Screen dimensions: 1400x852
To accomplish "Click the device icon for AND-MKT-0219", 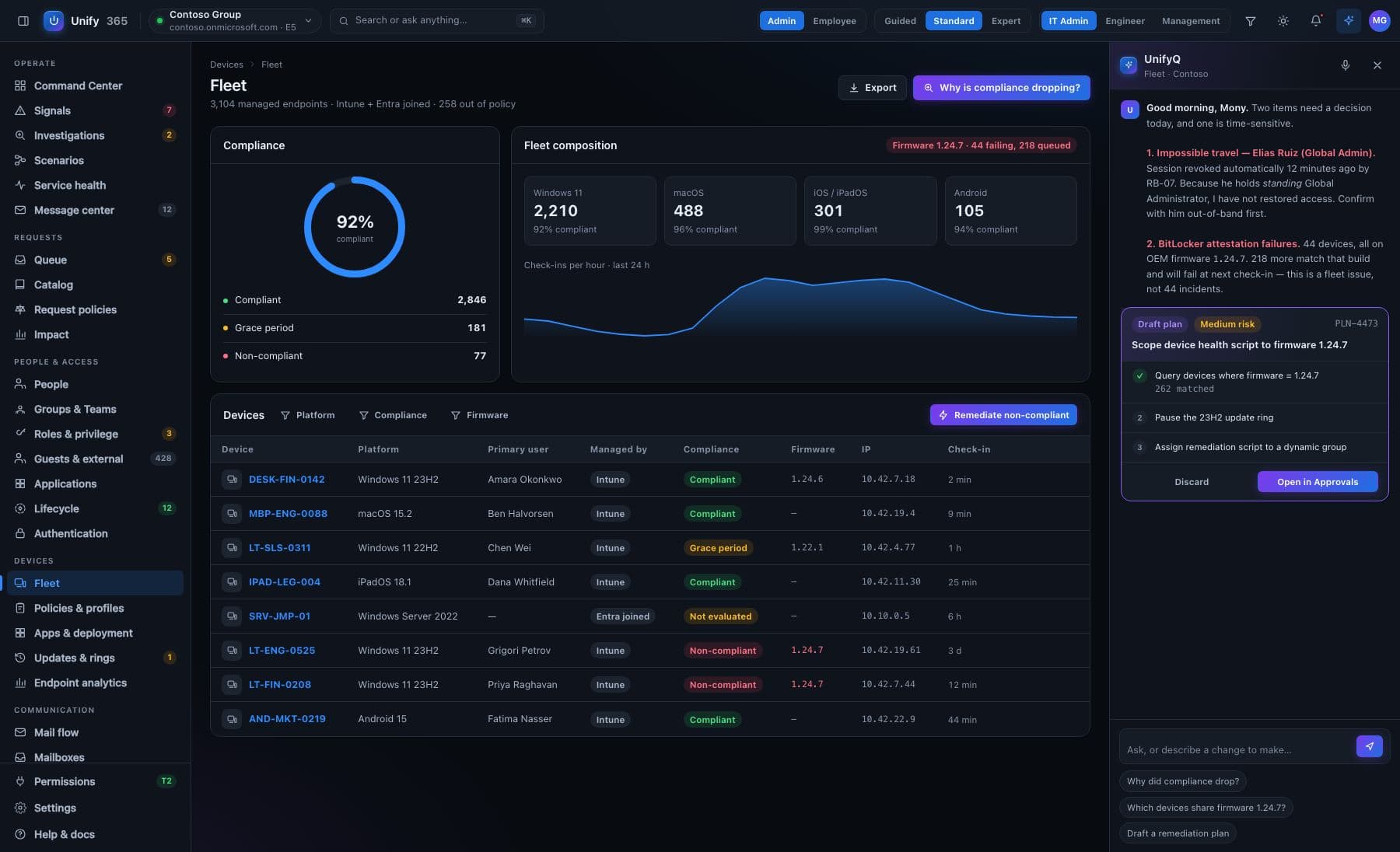I will pos(232,719).
